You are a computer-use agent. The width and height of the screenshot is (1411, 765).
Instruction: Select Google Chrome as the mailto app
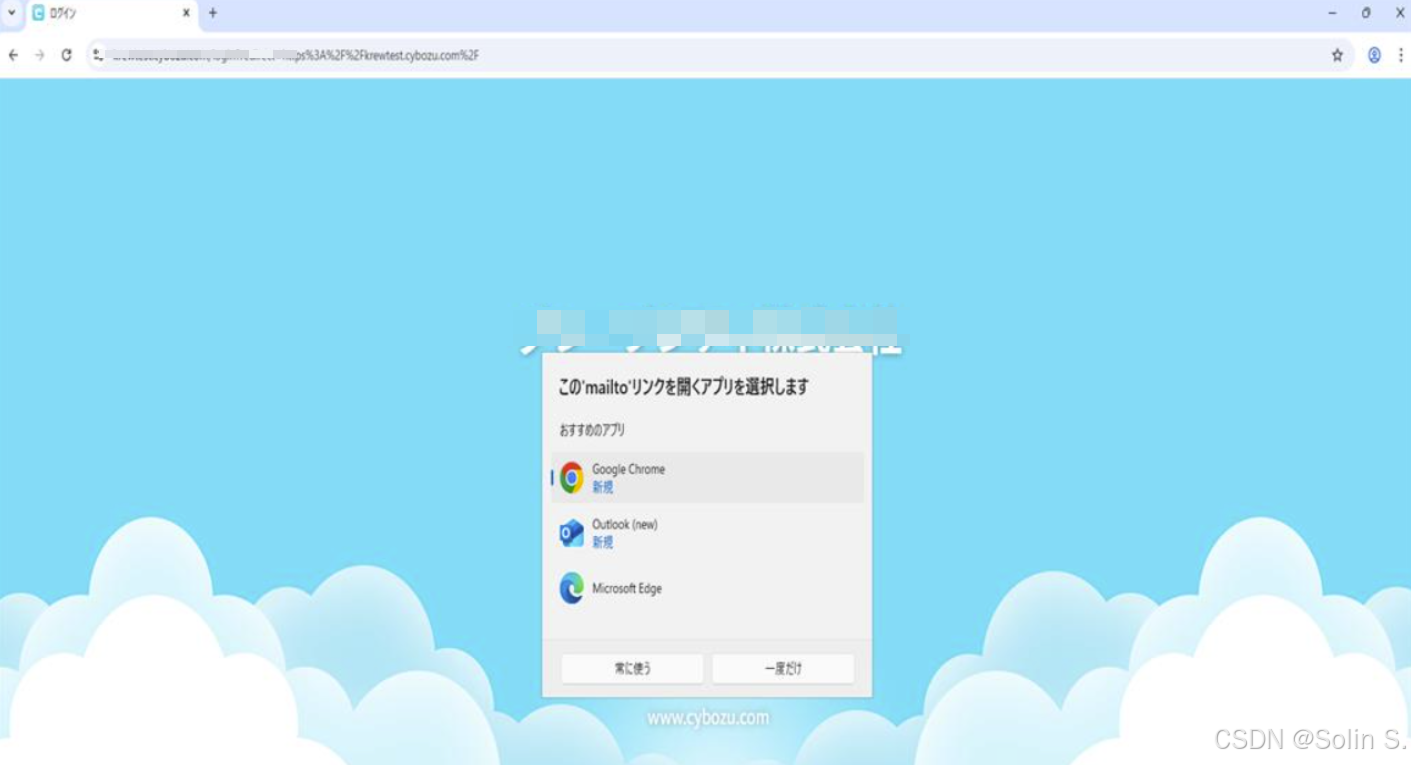click(707, 477)
